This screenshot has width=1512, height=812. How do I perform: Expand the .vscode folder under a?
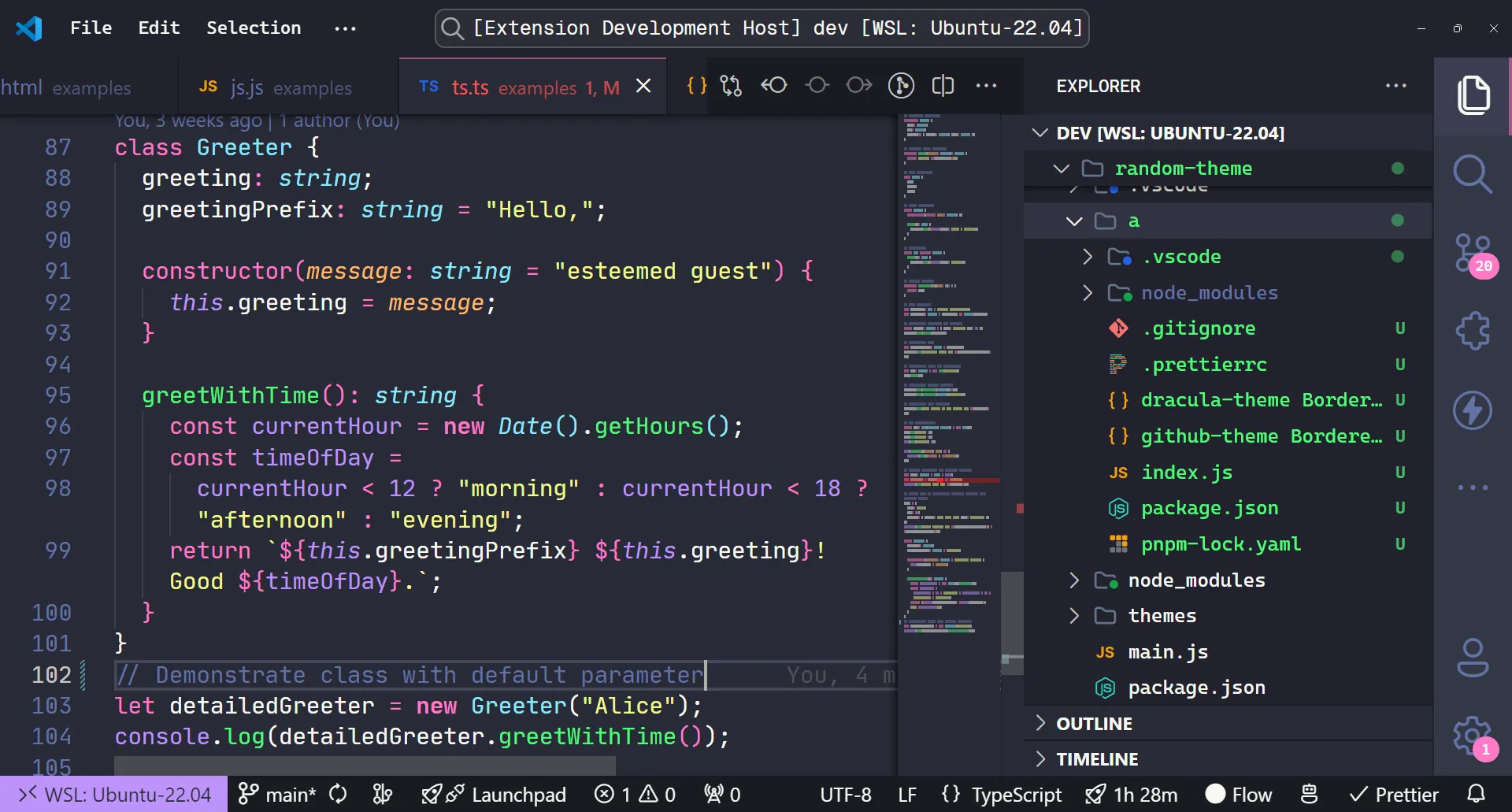point(1228,257)
